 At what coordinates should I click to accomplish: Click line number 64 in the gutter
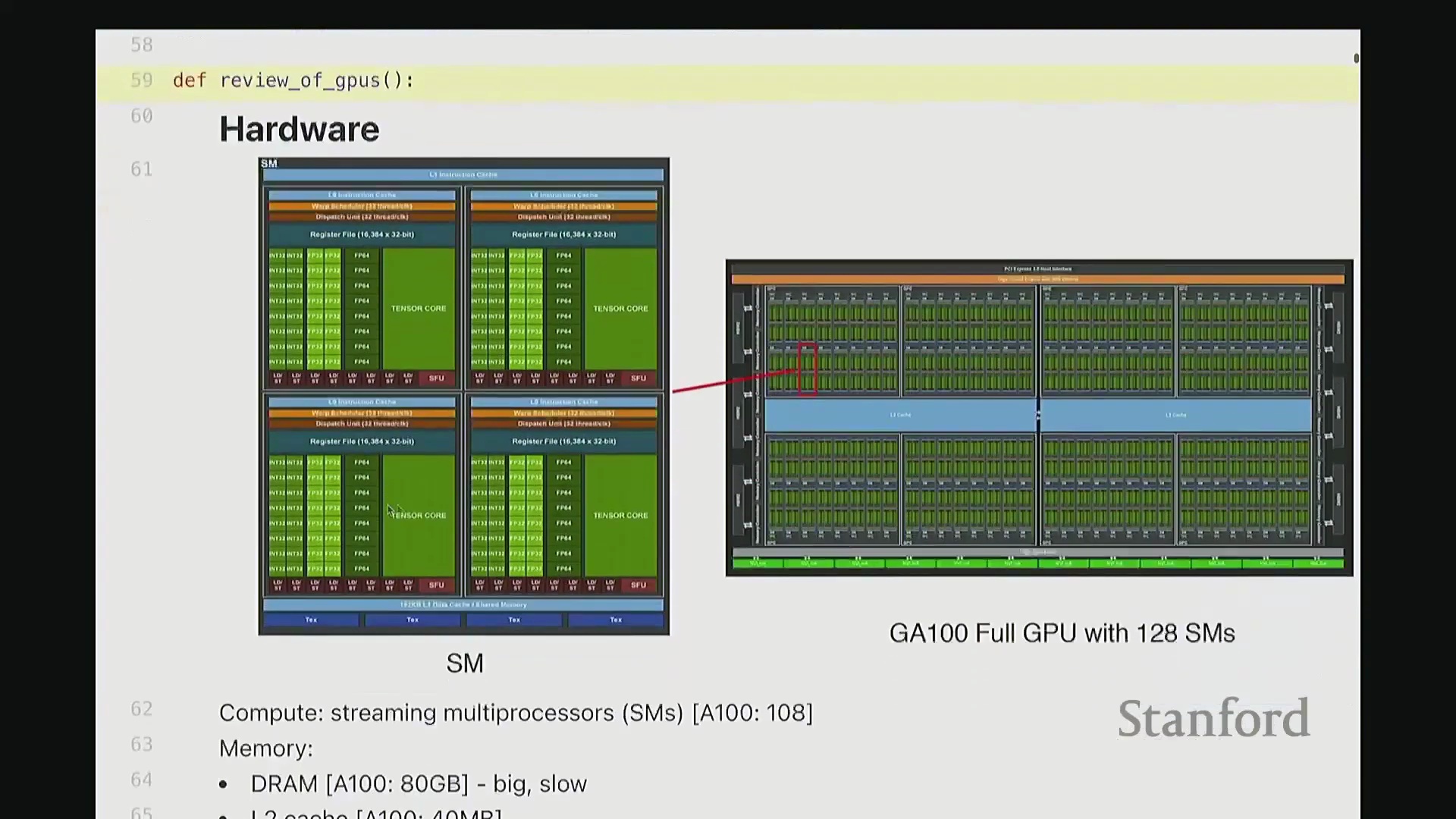pos(142,780)
